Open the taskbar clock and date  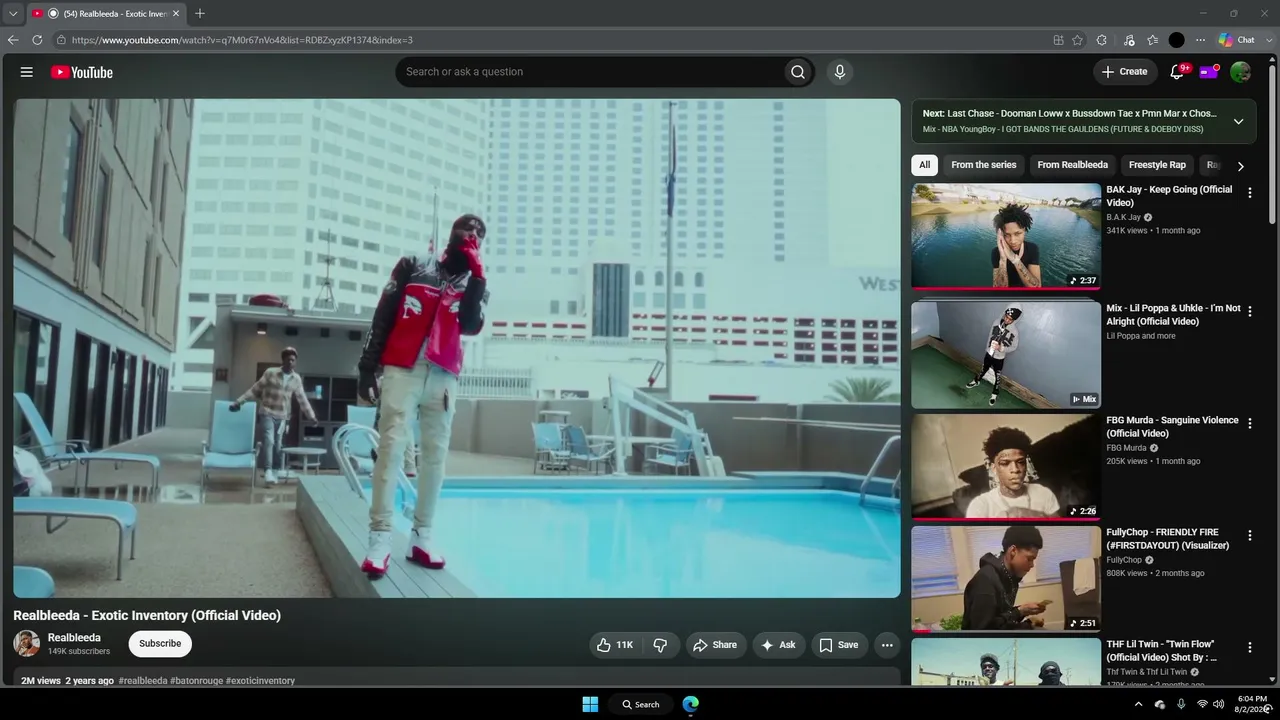pyautogui.click(x=1252, y=704)
